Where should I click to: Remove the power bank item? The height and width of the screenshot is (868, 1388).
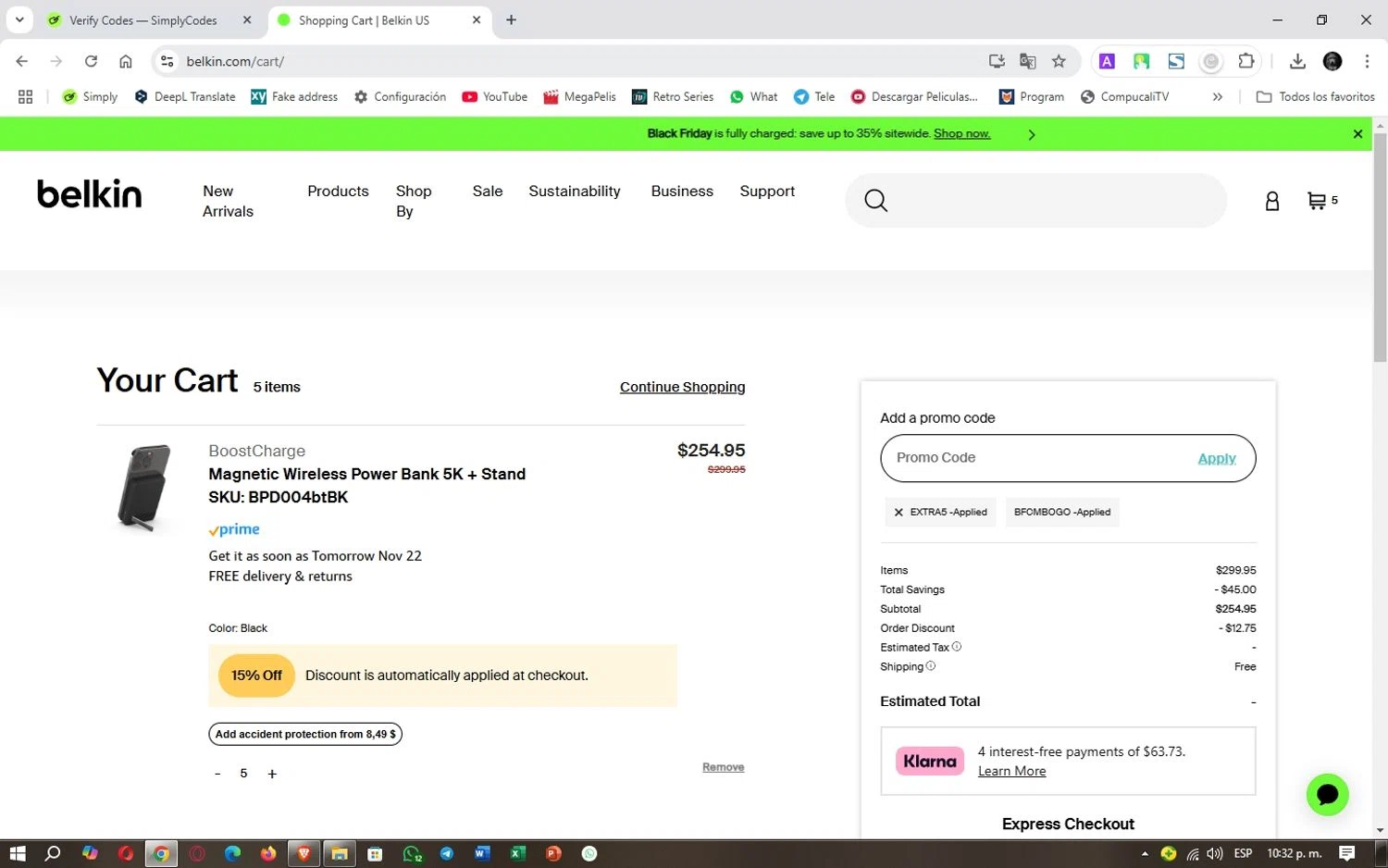(723, 767)
